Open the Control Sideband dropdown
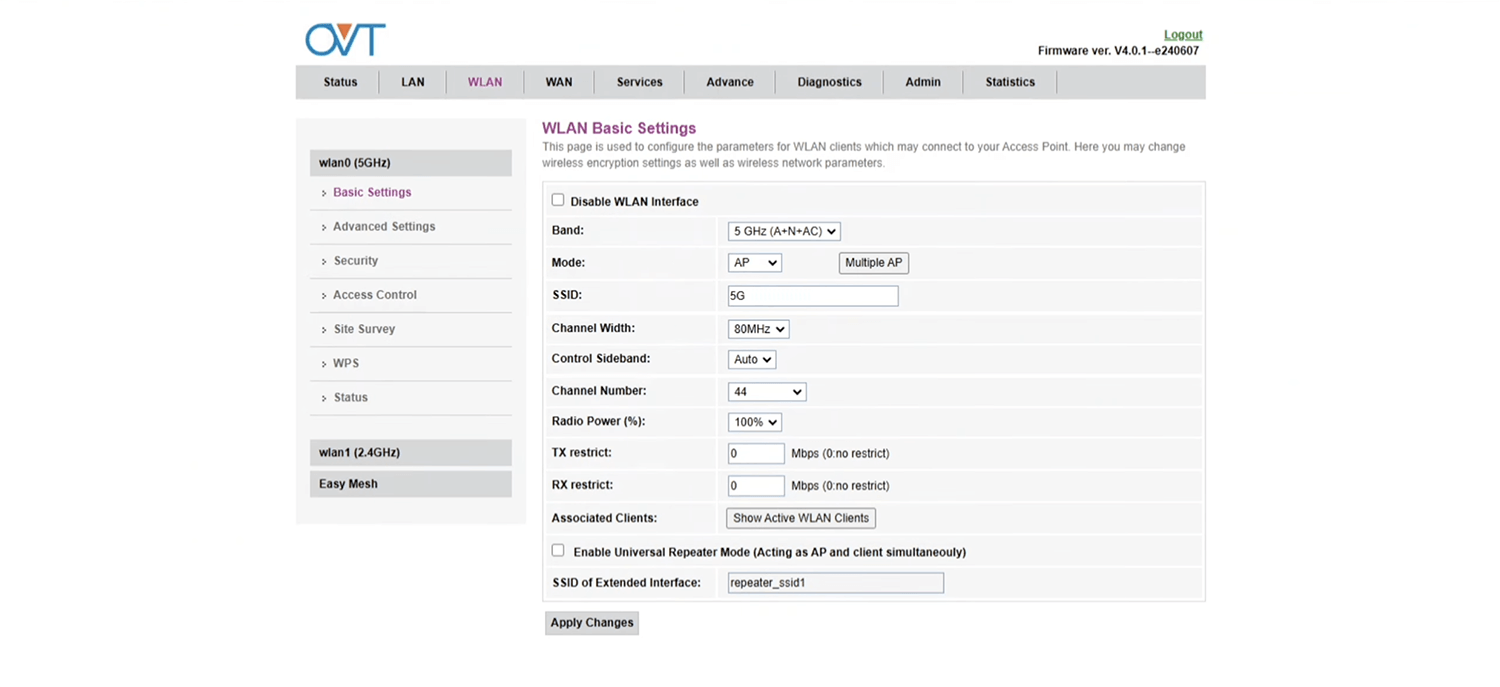 752,359
